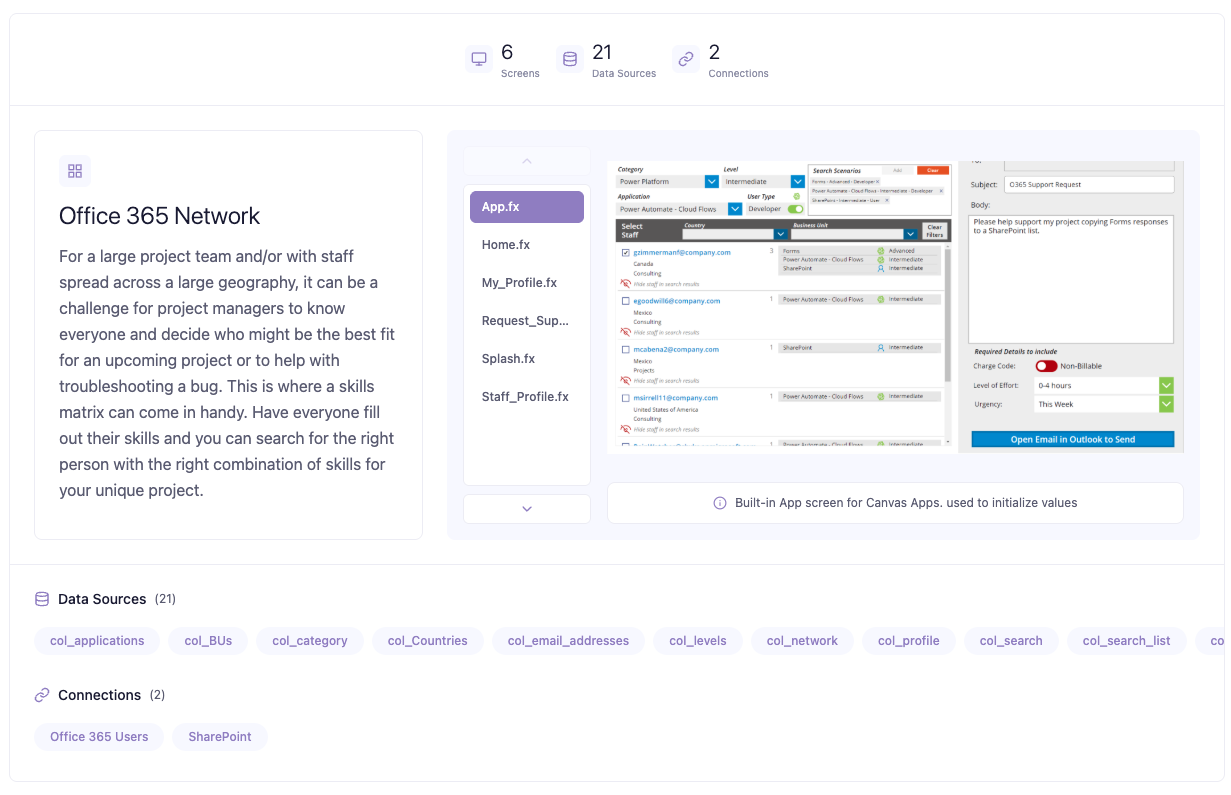The image size is (1231, 795).
Task: Click the col_network data source tag
Action: click(x=802, y=641)
